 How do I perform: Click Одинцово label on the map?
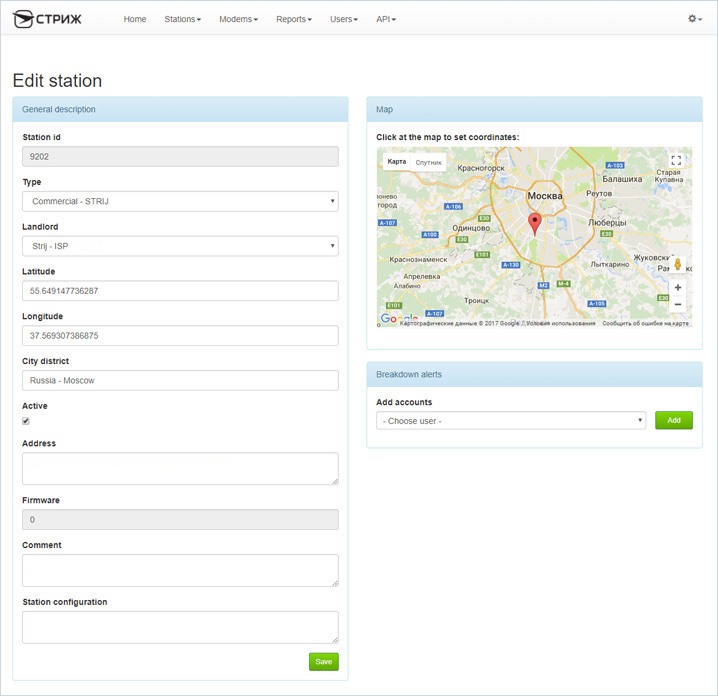(471, 228)
